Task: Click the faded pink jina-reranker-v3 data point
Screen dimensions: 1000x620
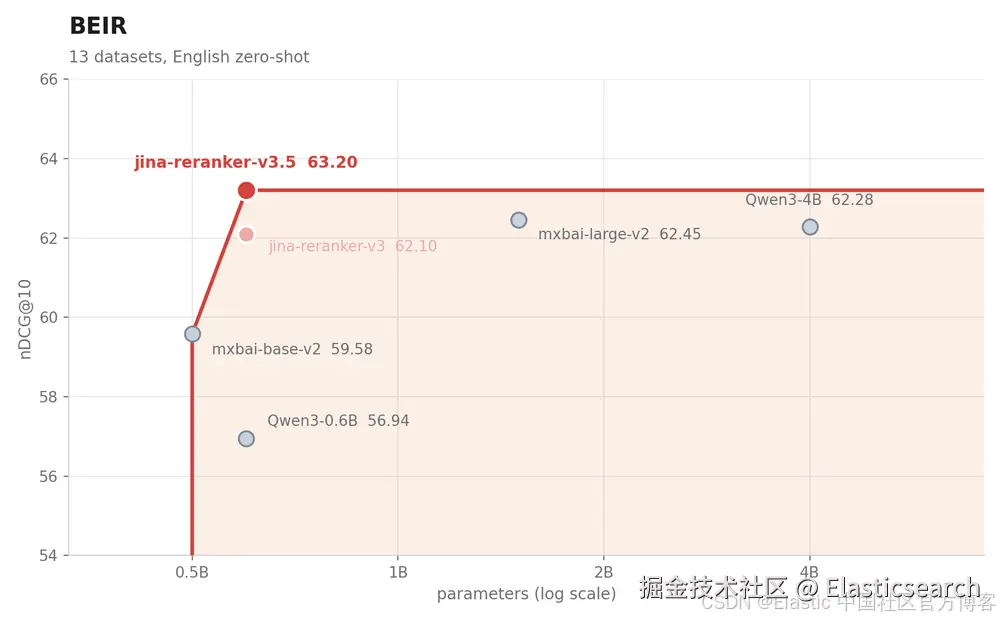Action: coord(246,235)
